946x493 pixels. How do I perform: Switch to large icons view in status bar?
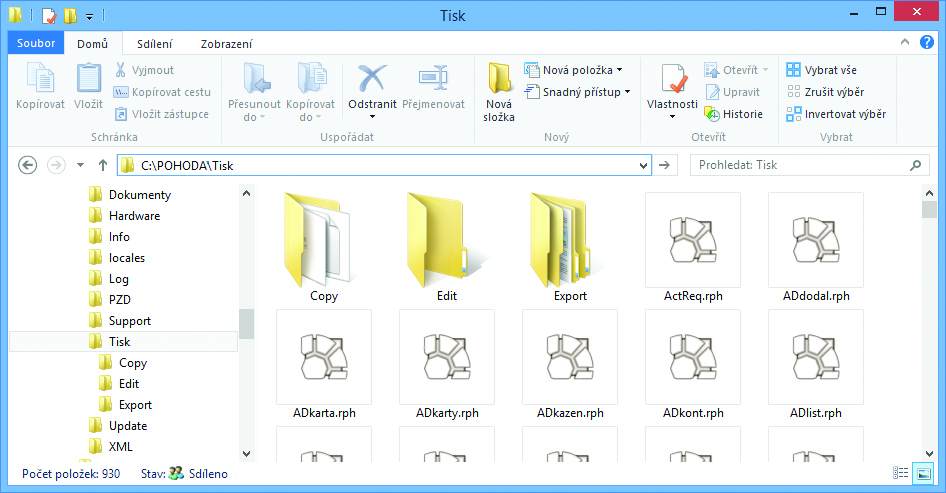[924, 474]
